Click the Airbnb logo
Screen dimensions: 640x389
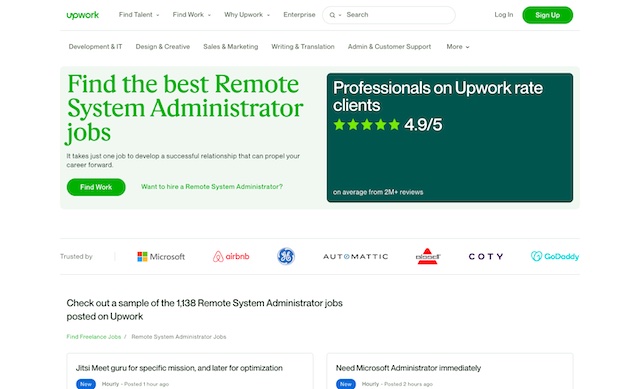click(x=231, y=256)
